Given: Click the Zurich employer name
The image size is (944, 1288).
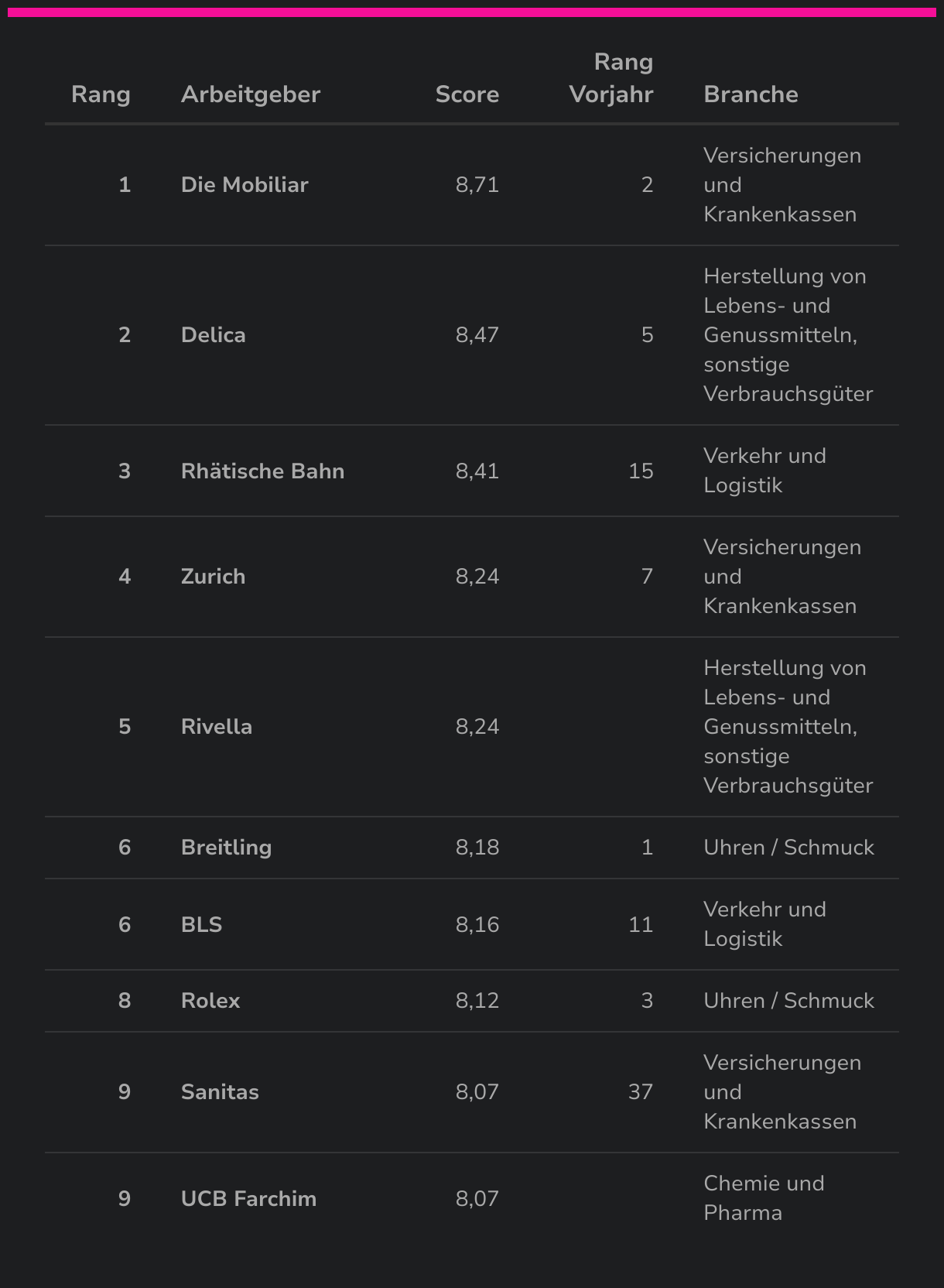Looking at the screenshot, I should [x=213, y=577].
